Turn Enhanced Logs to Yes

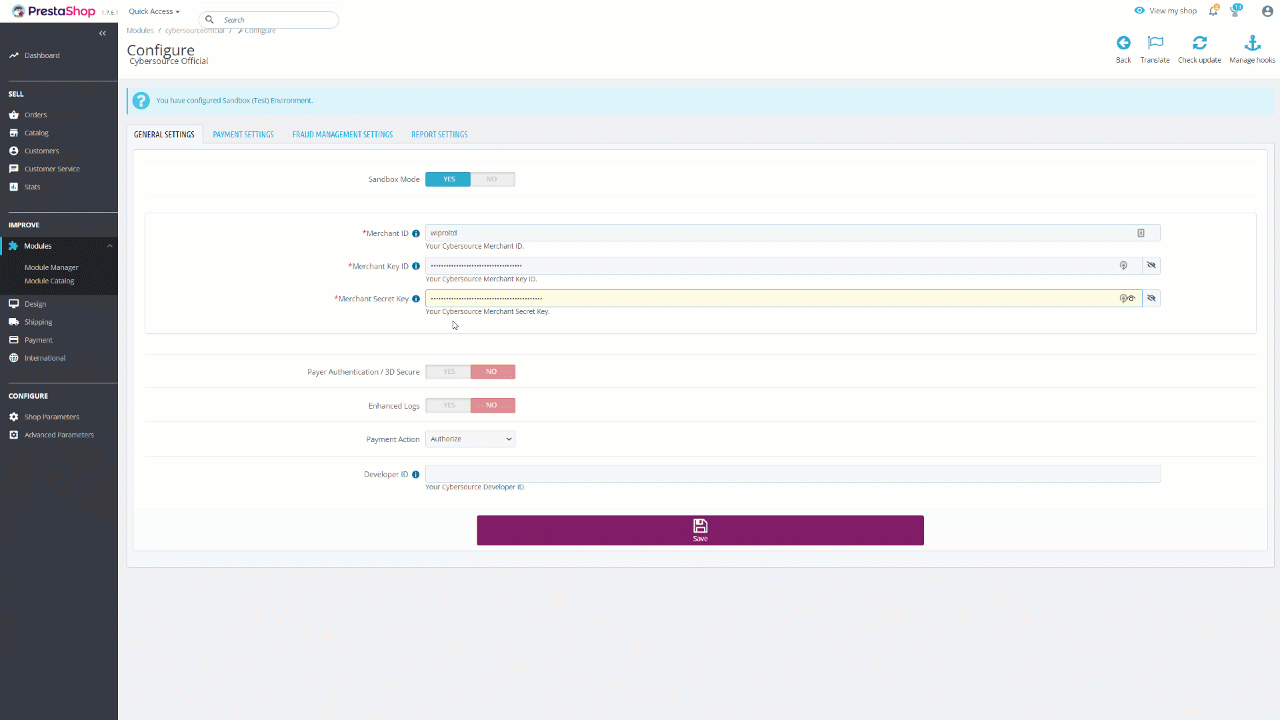[x=448, y=406]
